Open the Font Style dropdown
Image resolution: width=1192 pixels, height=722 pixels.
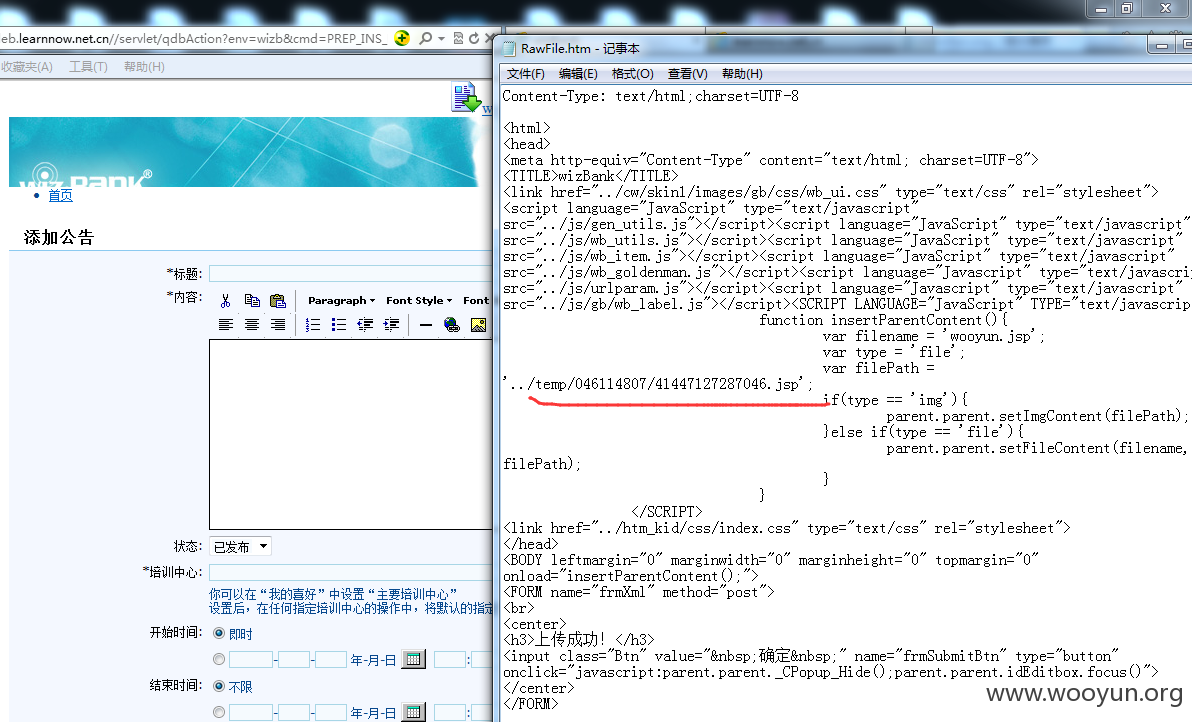[x=419, y=300]
